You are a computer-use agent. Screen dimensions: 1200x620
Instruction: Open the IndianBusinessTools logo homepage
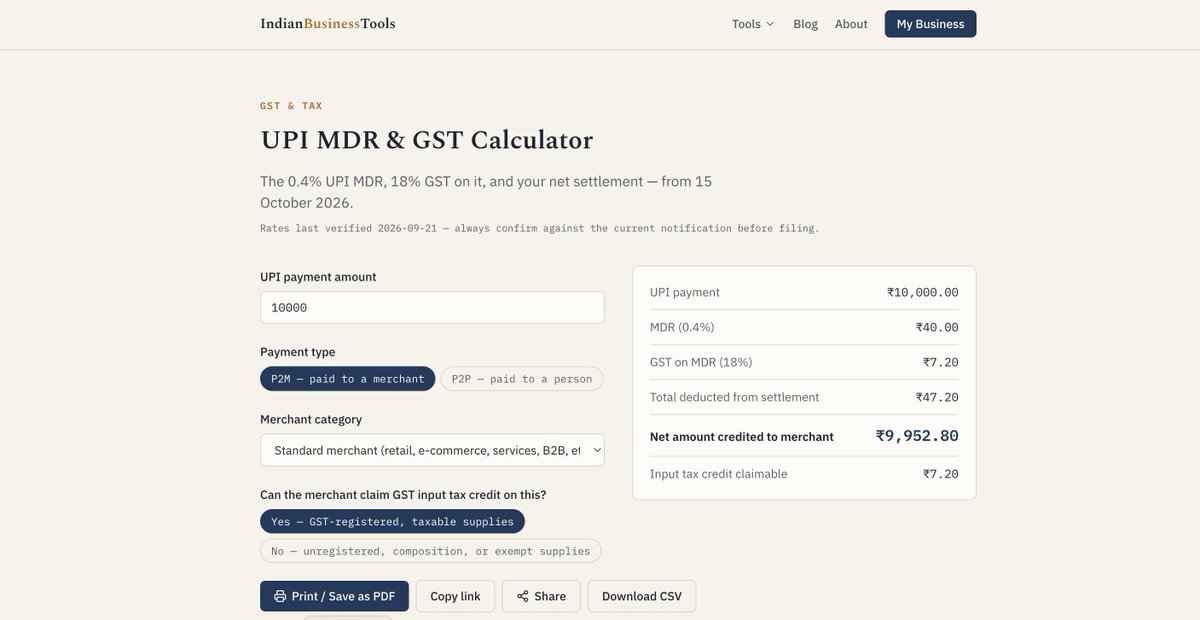328,24
